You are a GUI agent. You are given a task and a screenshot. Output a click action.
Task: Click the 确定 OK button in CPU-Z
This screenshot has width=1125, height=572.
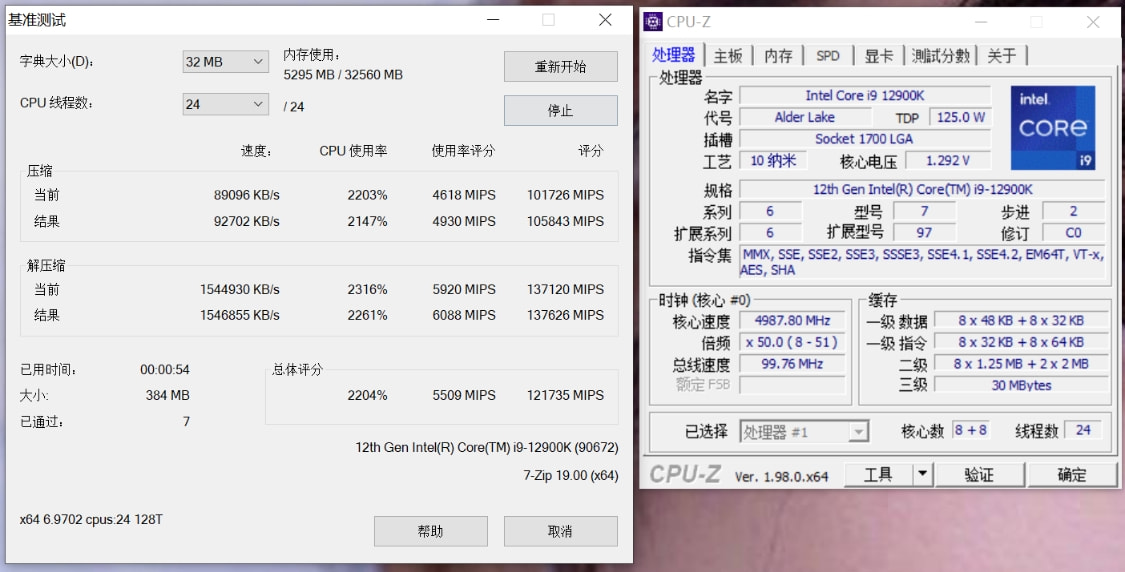click(1072, 474)
